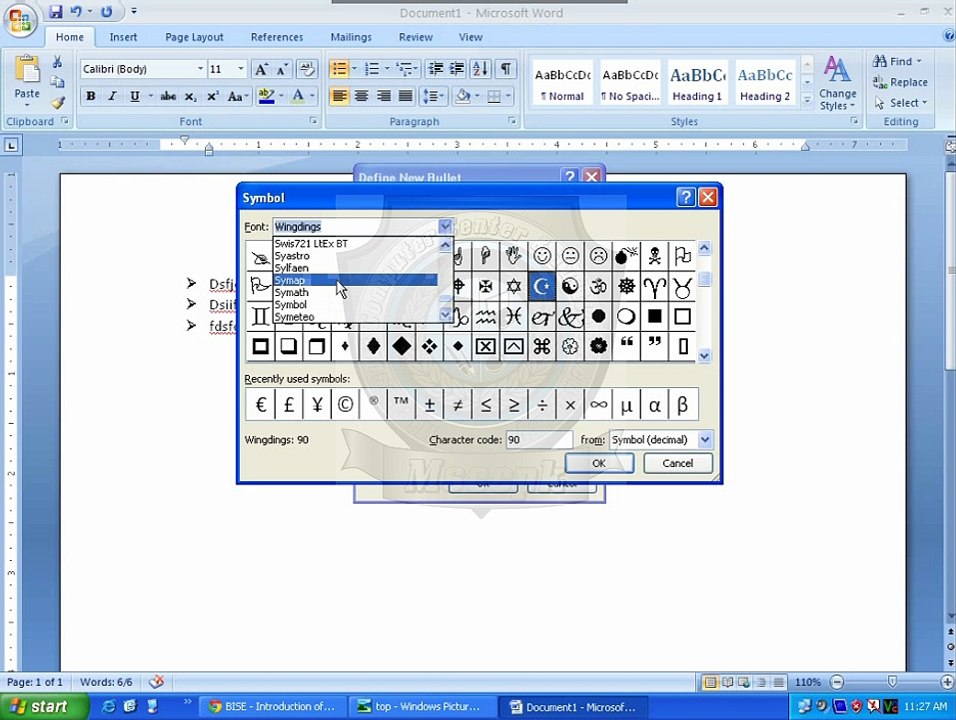This screenshot has height=720, width=956.
Task: Click the Font Color red A swatch
Action: click(x=298, y=96)
